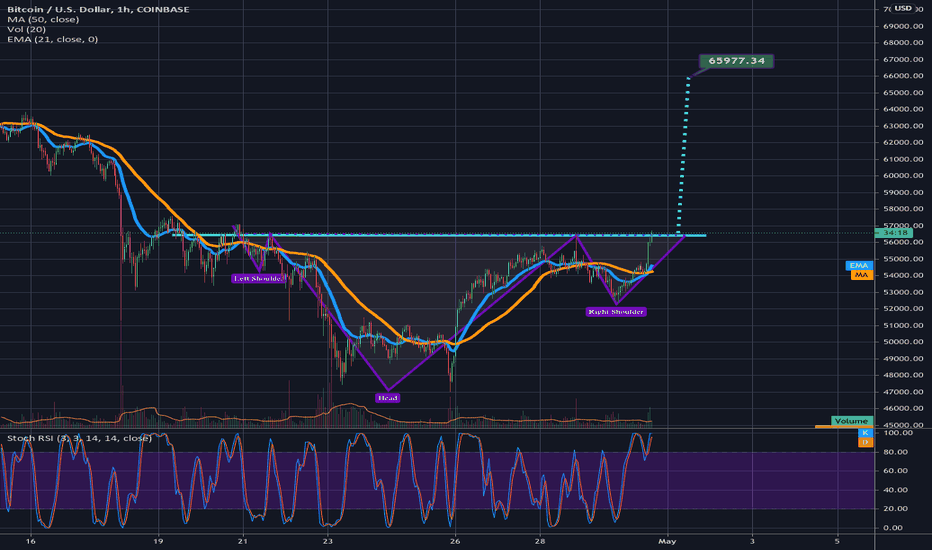Select the cyan horizontal neckline drawing
This screenshot has width=932, height=550.
coord(439,235)
